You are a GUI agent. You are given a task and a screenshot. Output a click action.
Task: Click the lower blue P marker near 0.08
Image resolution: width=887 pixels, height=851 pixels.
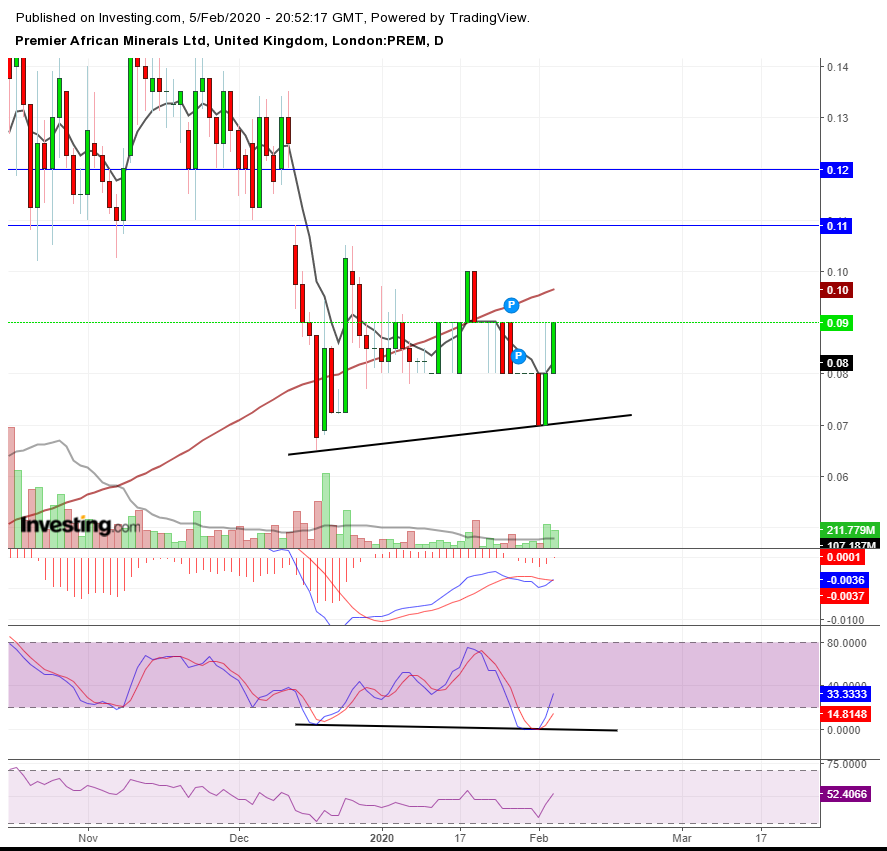point(518,356)
